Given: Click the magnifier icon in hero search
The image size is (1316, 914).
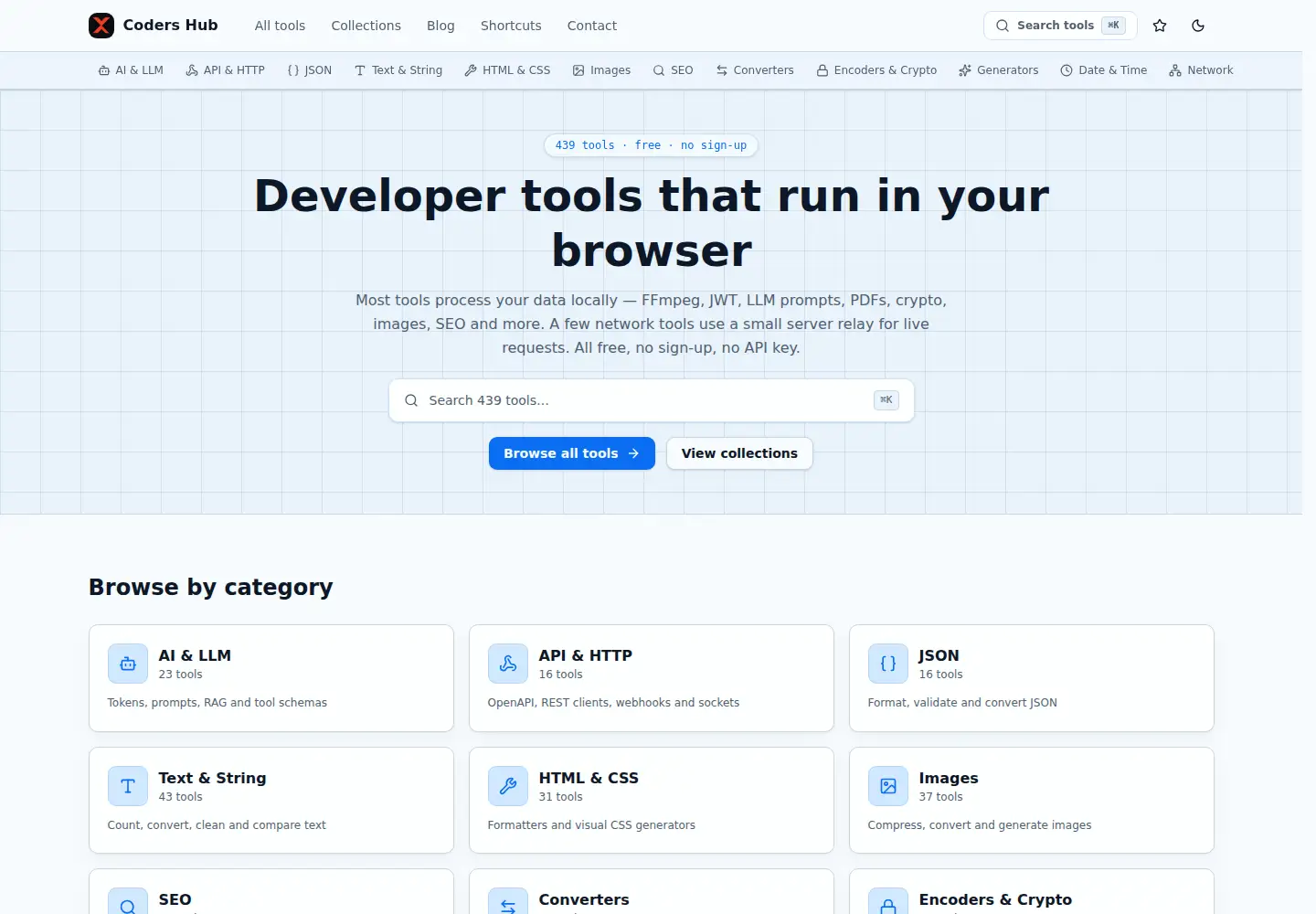Looking at the screenshot, I should point(411,400).
